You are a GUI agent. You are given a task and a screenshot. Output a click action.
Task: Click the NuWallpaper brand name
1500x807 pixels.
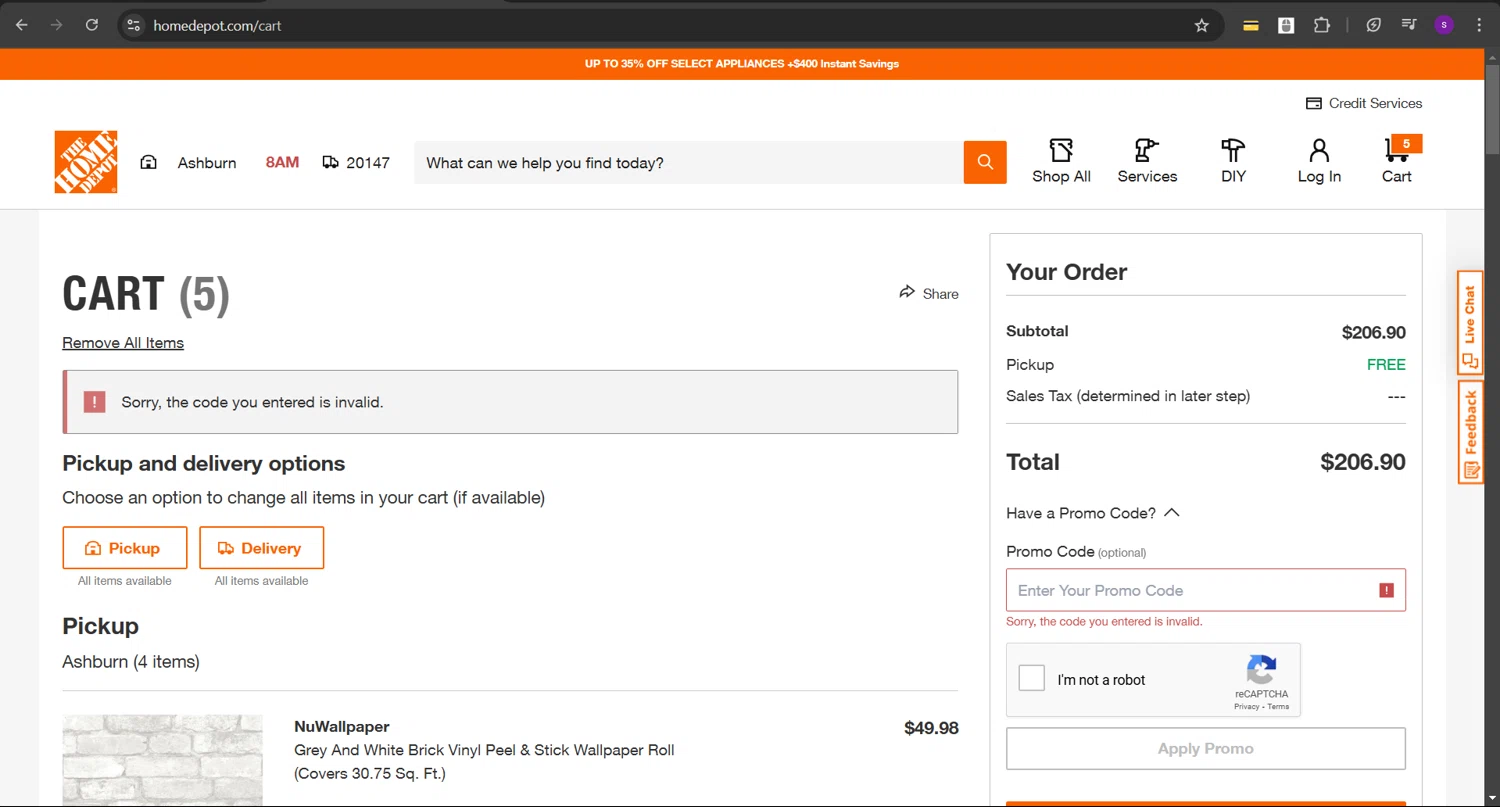click(x=342, y=727)
